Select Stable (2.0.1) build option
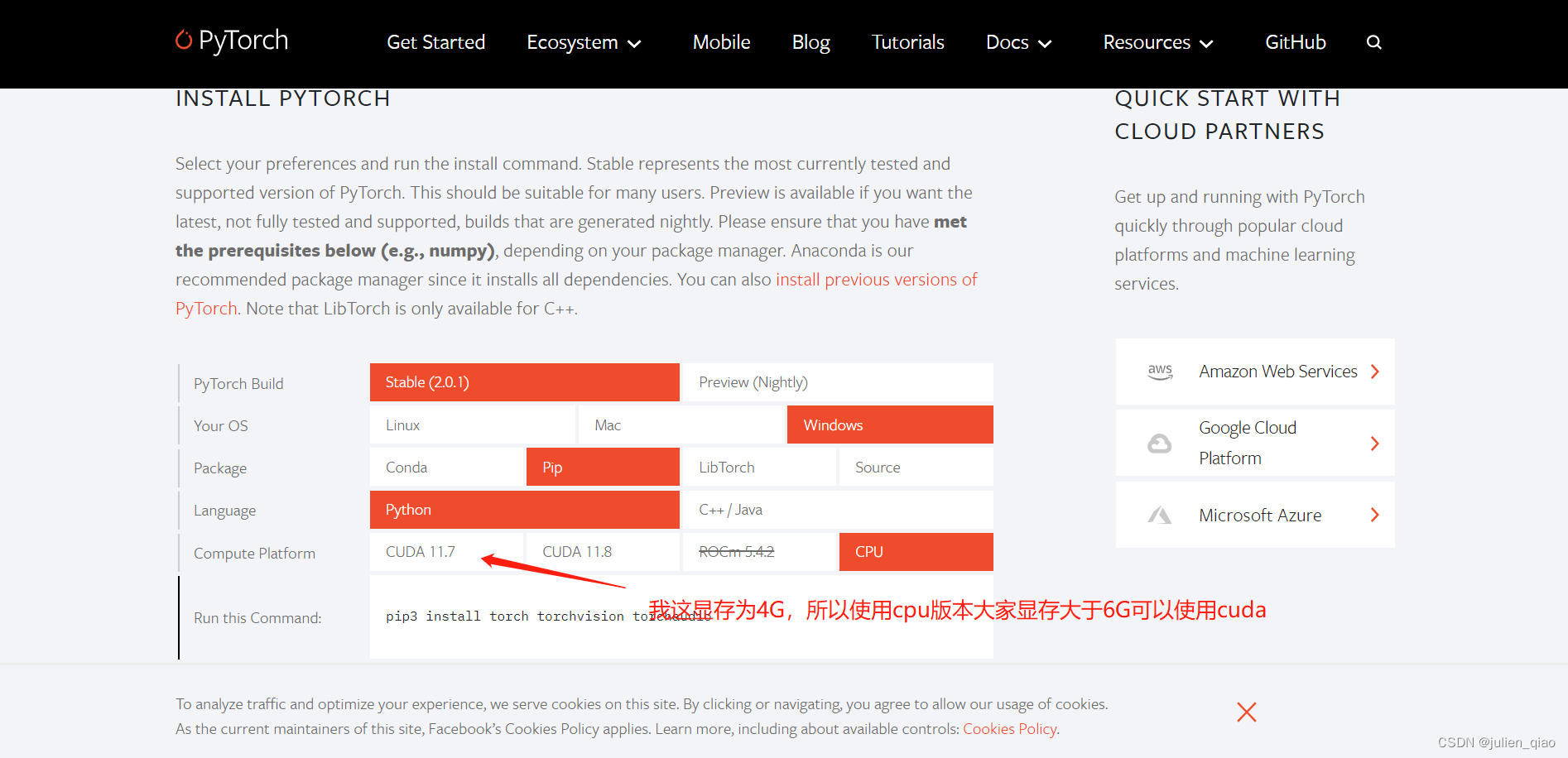Image resolution: width=1568 pixels, height=758 pixels. tap(524, 382)
